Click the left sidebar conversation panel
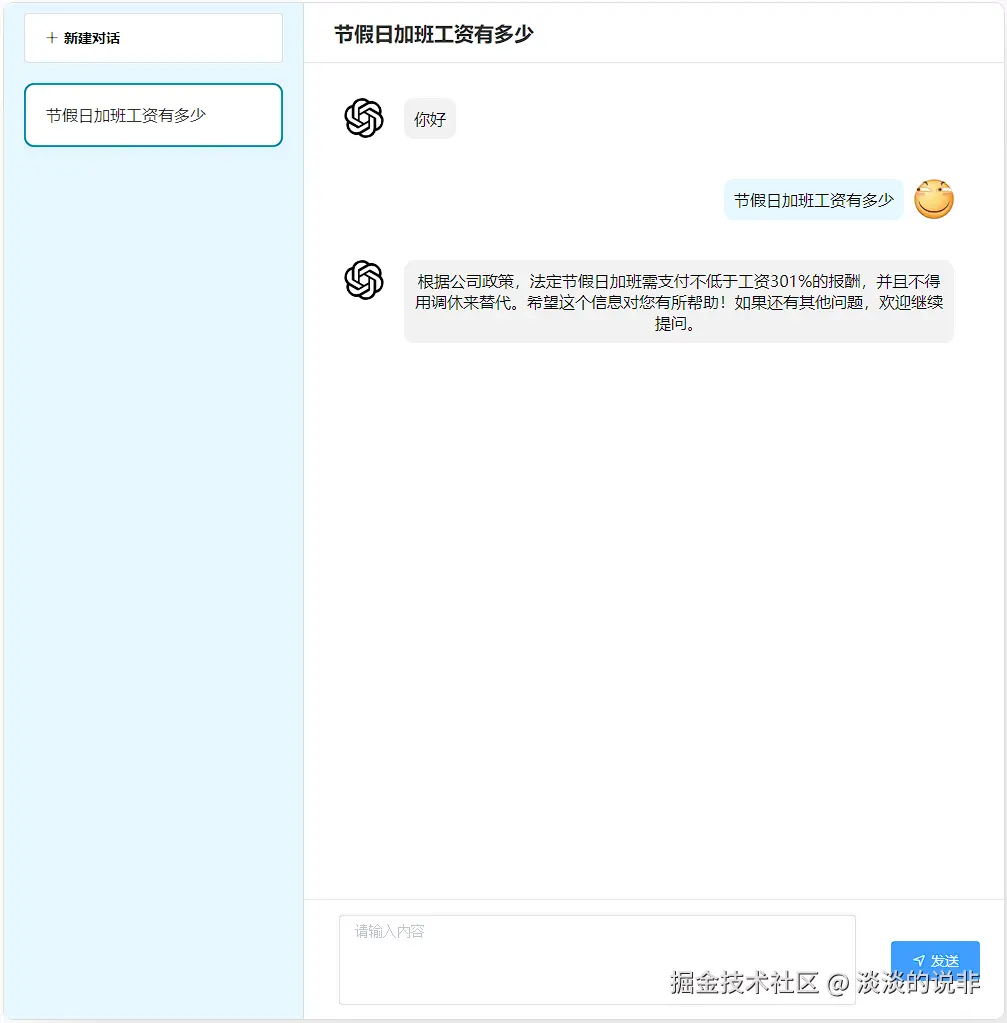 point(152,500)
